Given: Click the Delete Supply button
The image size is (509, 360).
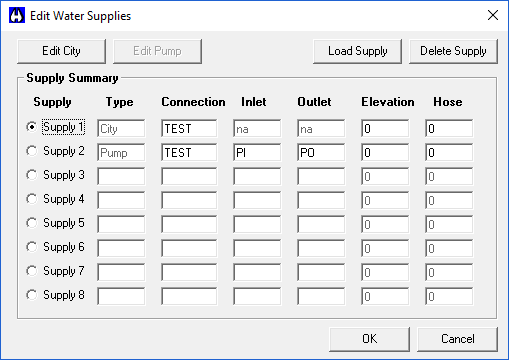Looking at the screenshot, I should point(453,51).
